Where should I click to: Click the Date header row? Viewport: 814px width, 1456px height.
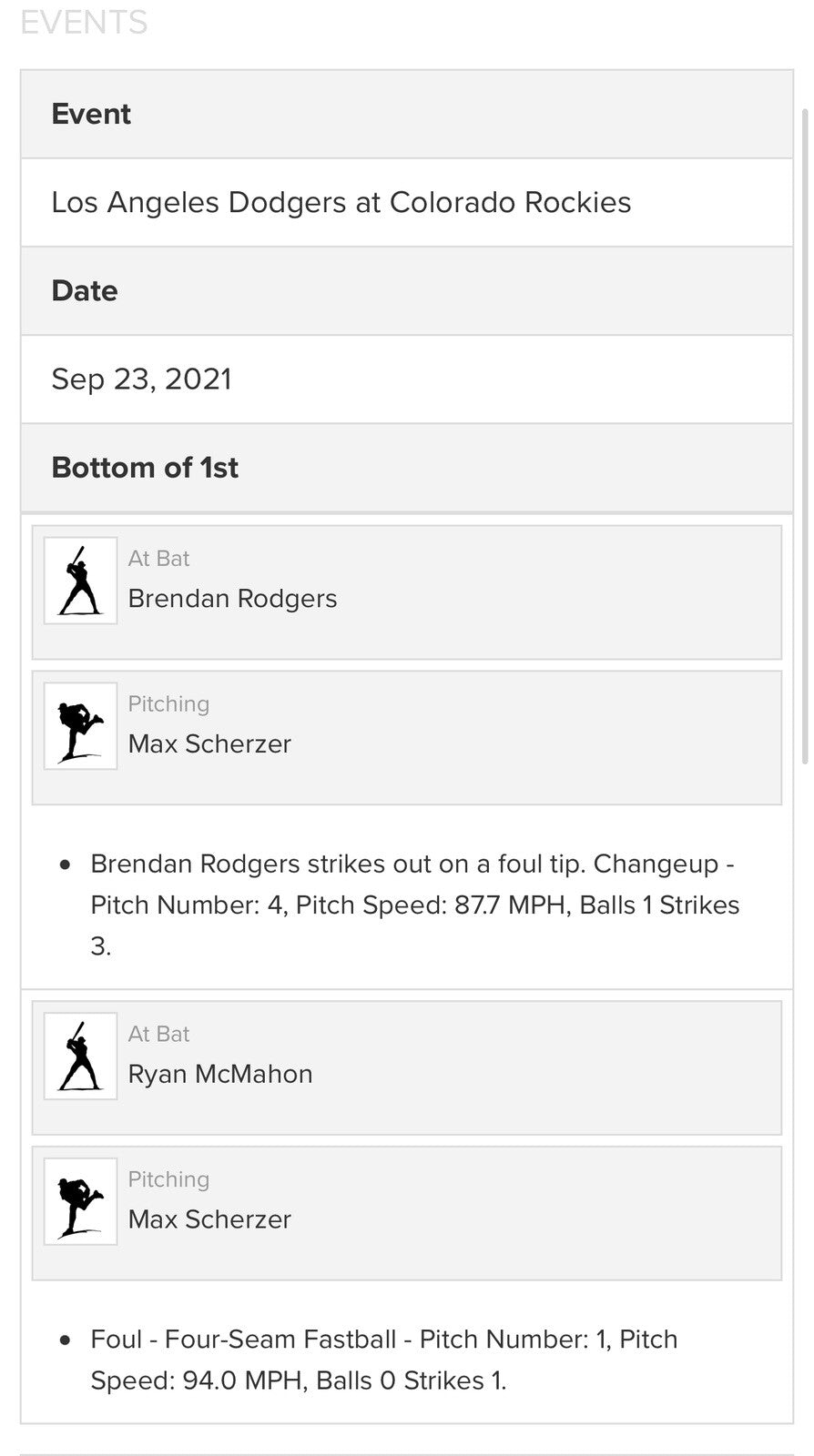(85, 291)
